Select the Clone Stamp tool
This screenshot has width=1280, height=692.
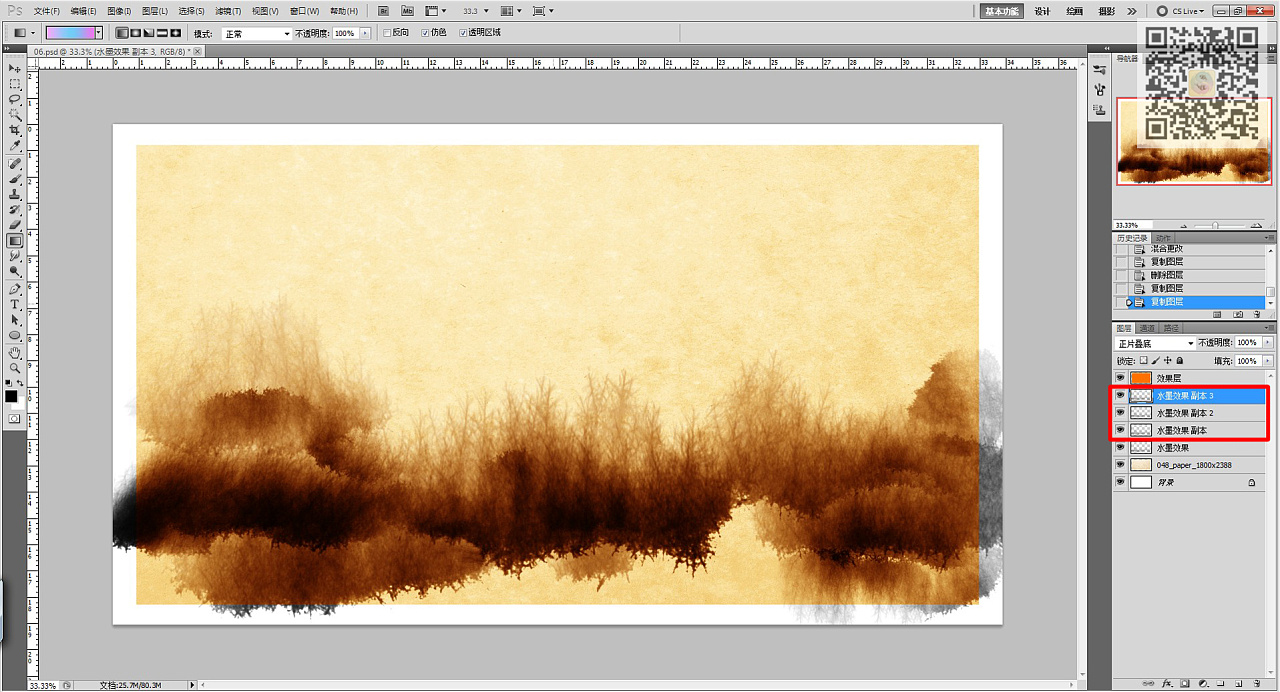(x=15, y=194)
